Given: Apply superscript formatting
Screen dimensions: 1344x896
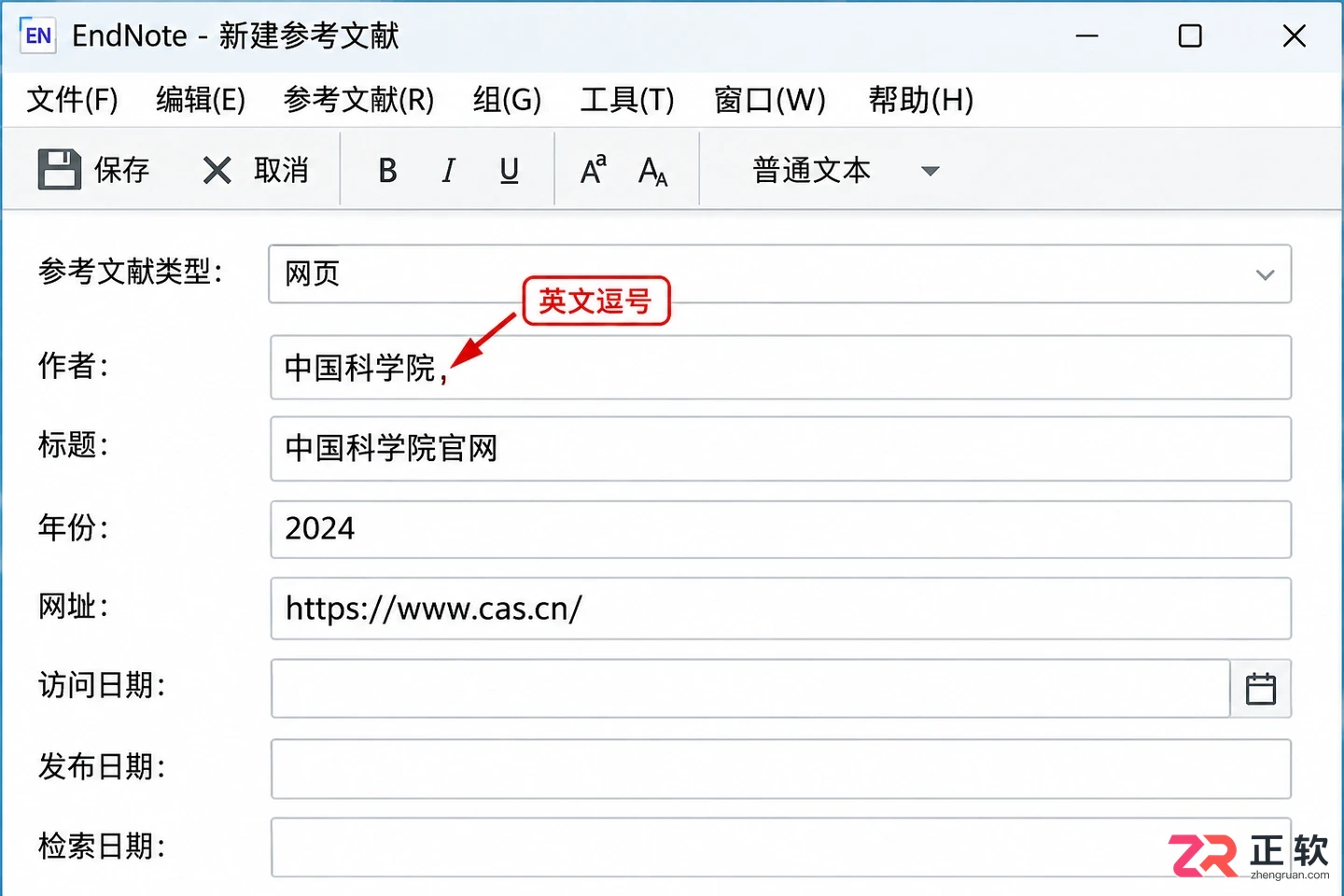Looking at the screenshot, I should [594, 170].
